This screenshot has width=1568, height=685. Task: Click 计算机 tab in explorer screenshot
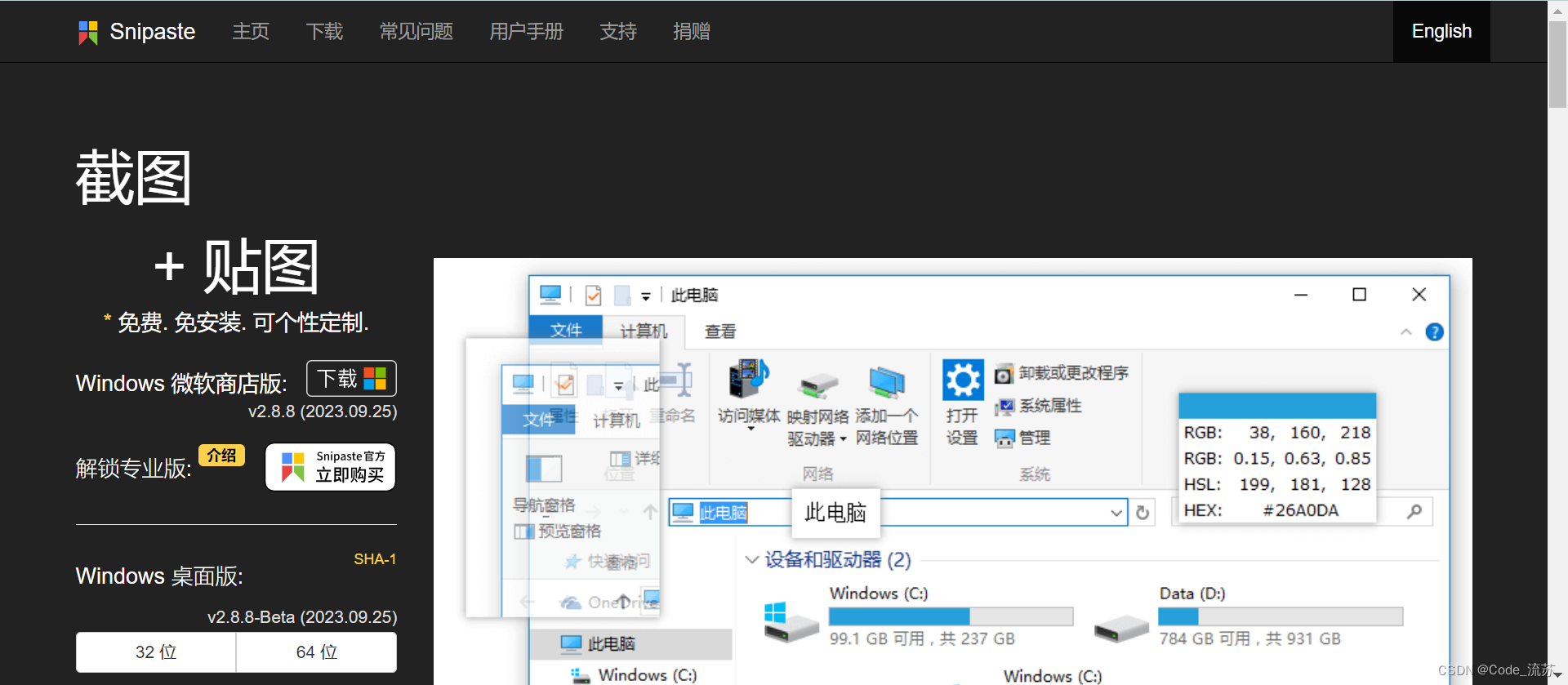coord(644,331)
